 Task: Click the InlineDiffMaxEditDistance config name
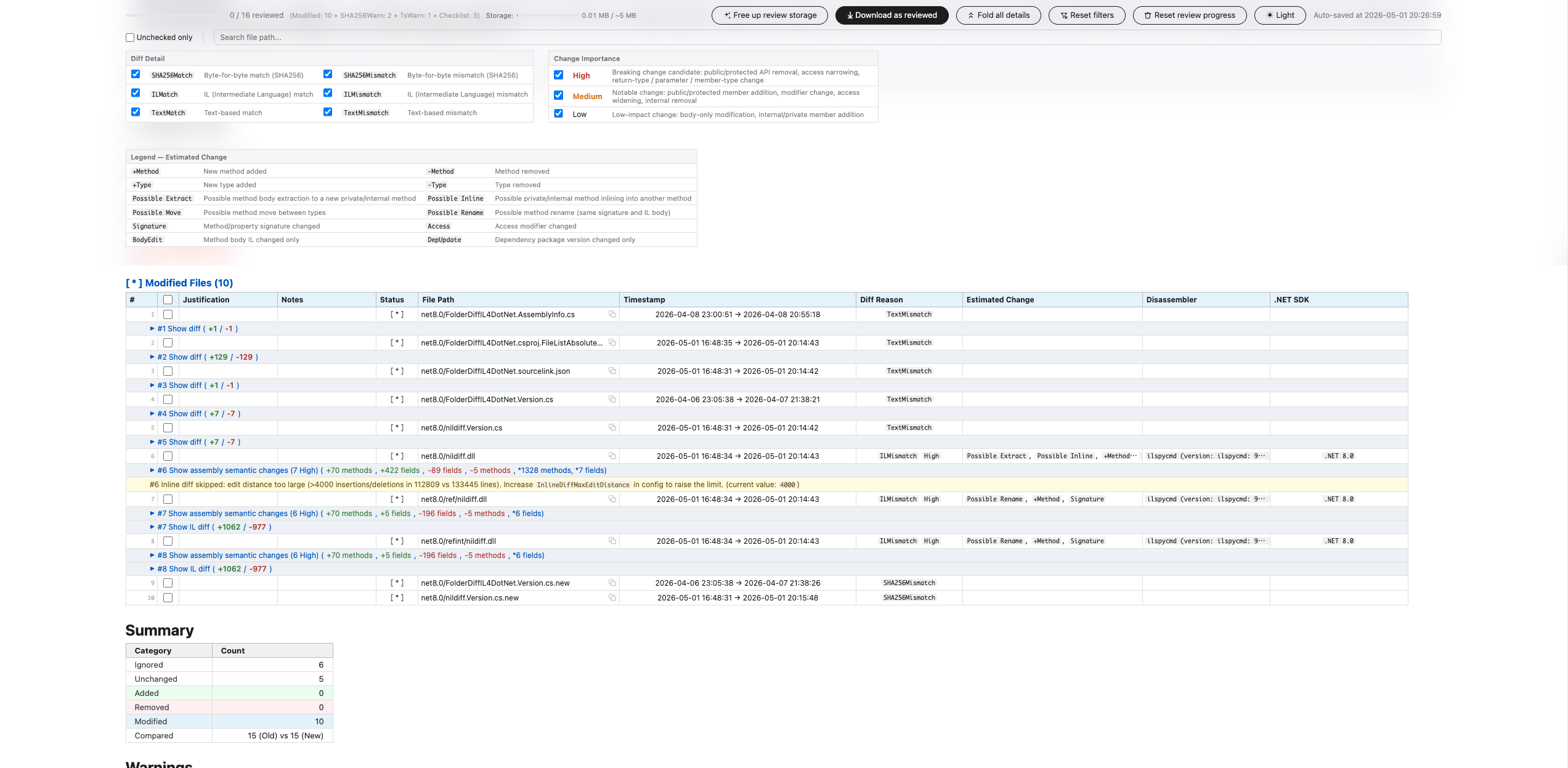583,485
